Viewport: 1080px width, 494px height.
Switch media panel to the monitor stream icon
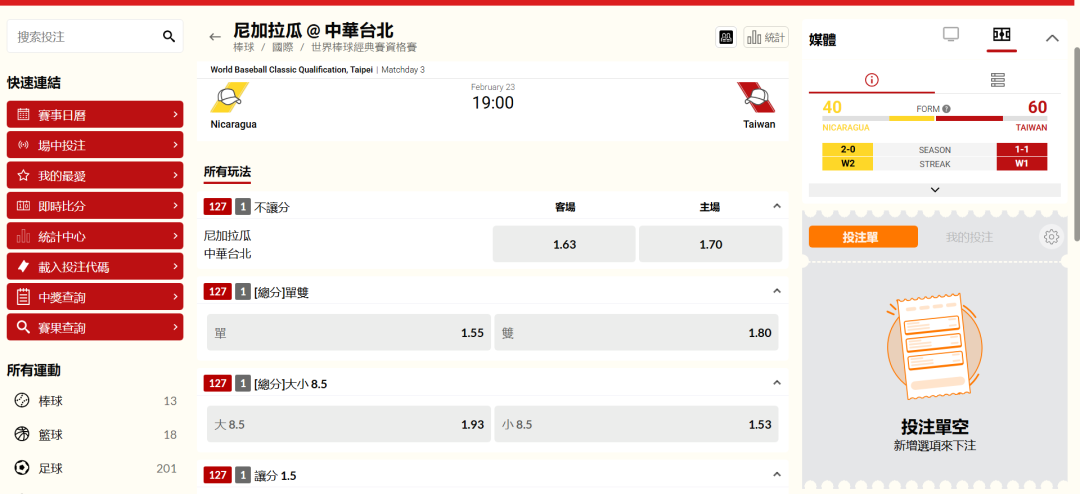point(951,34)
